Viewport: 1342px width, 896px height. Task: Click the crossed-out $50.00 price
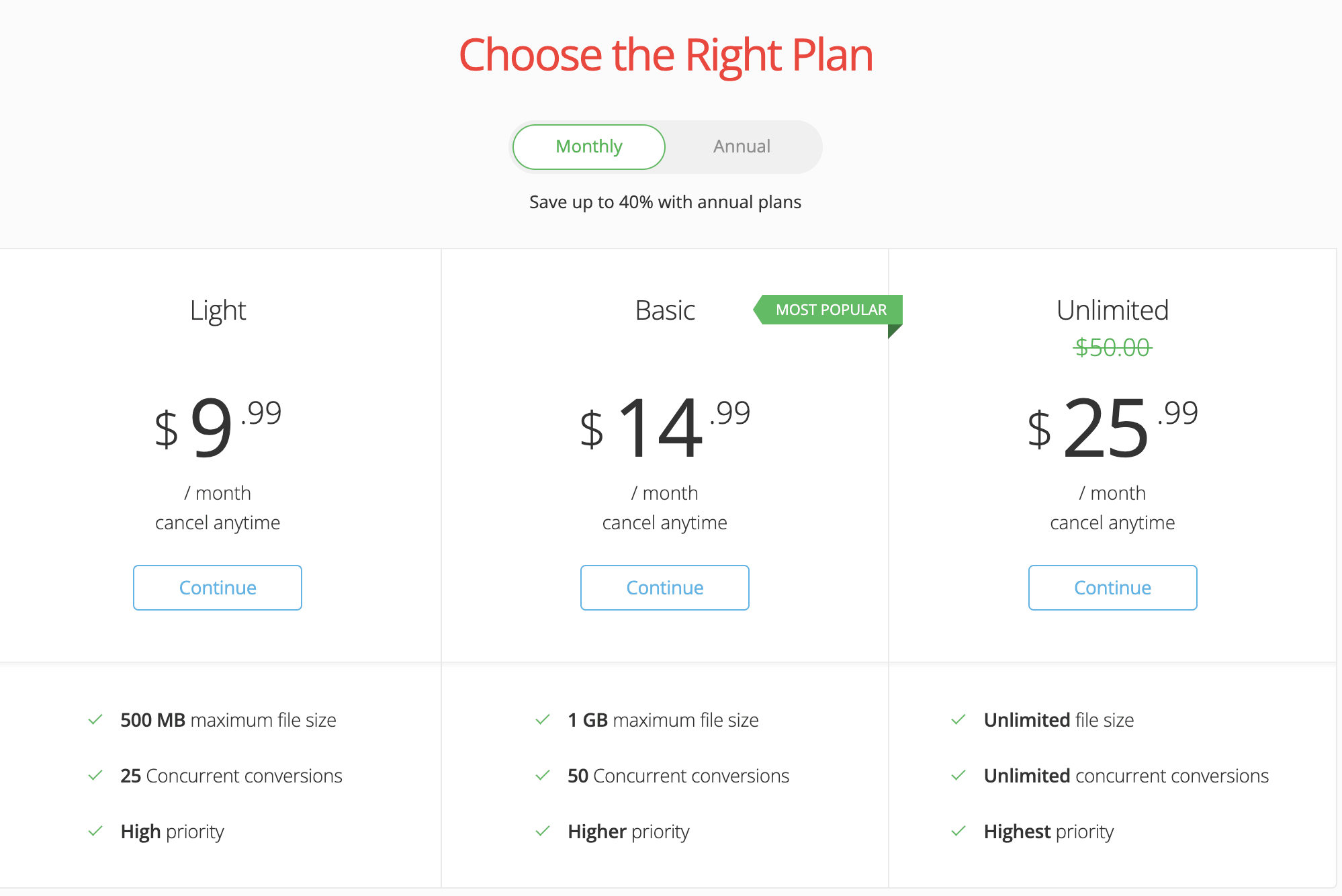(1113, 347)
